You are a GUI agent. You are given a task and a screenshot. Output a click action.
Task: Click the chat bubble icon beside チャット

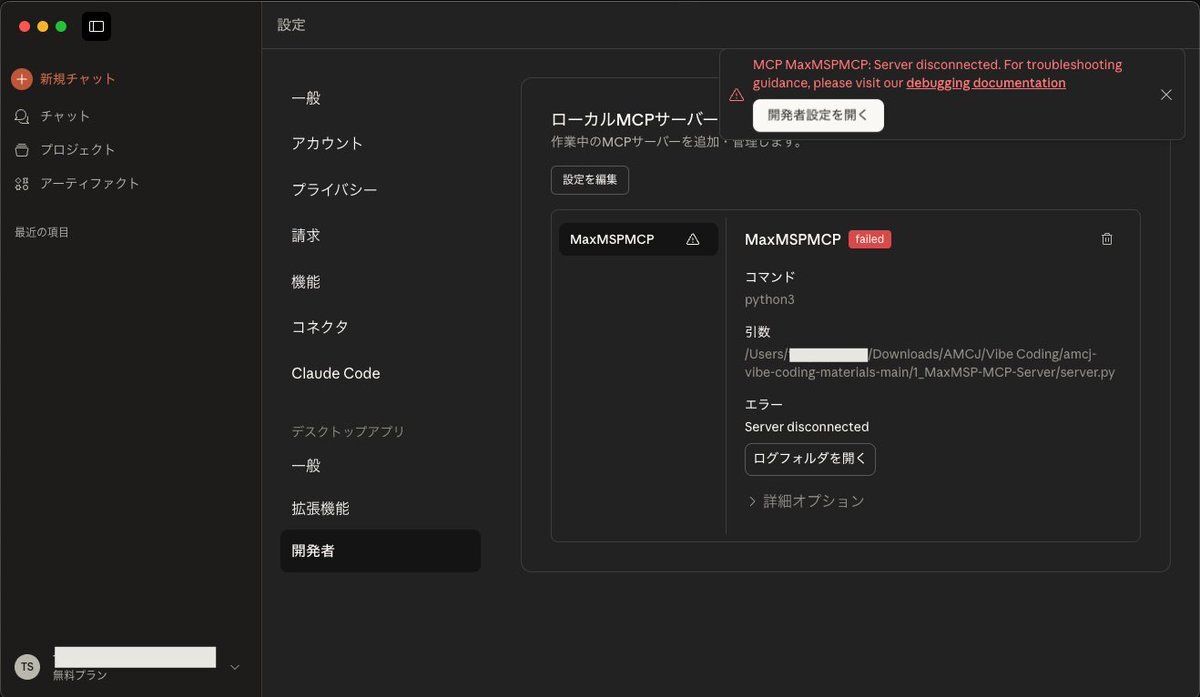(x=22, y=116)
